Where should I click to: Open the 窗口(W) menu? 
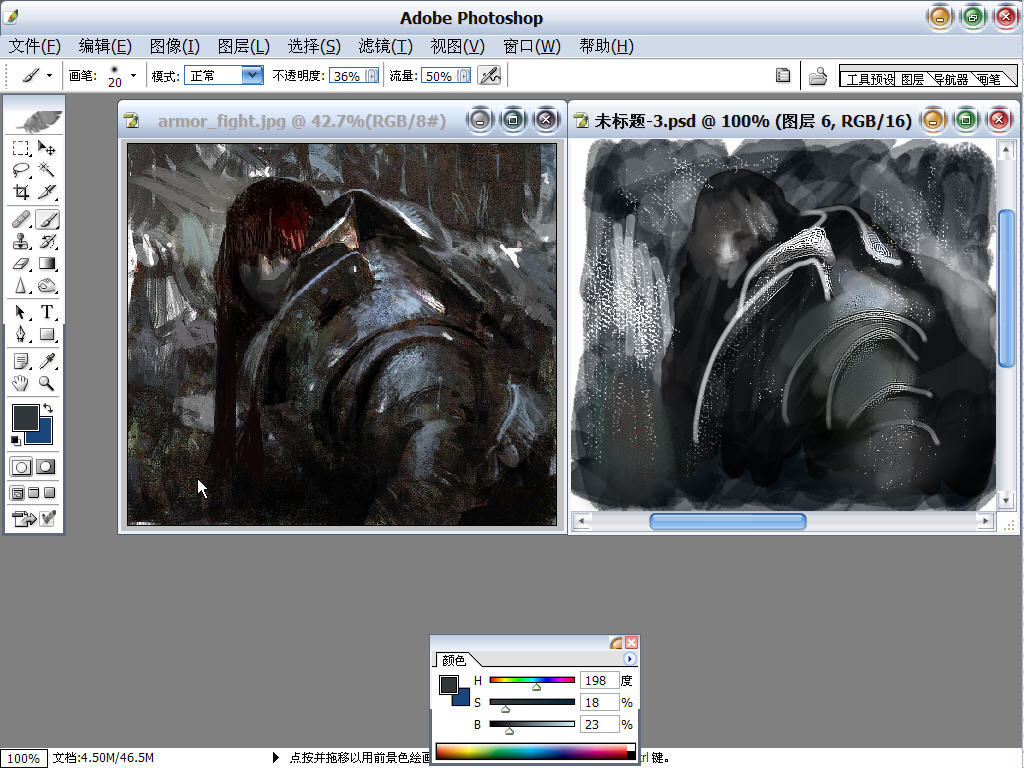pos(532,46)
